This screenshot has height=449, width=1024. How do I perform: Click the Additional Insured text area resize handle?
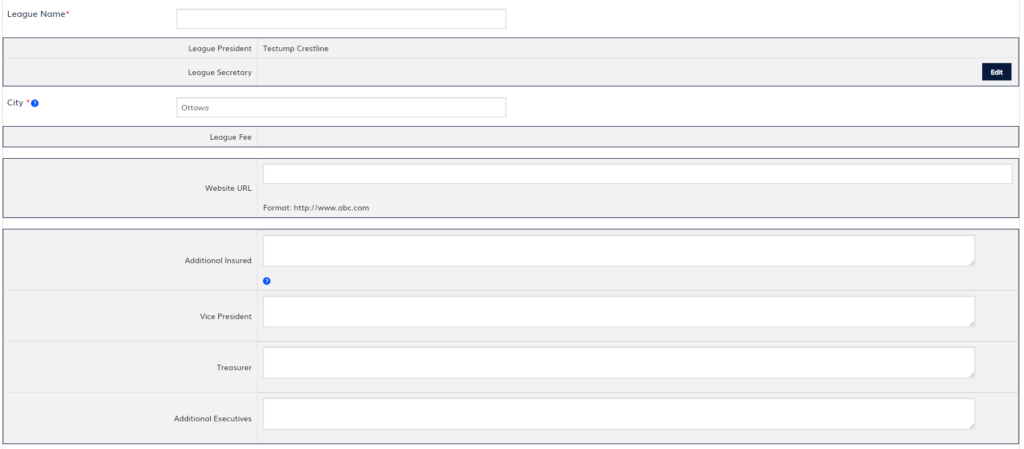coord(970,262)
